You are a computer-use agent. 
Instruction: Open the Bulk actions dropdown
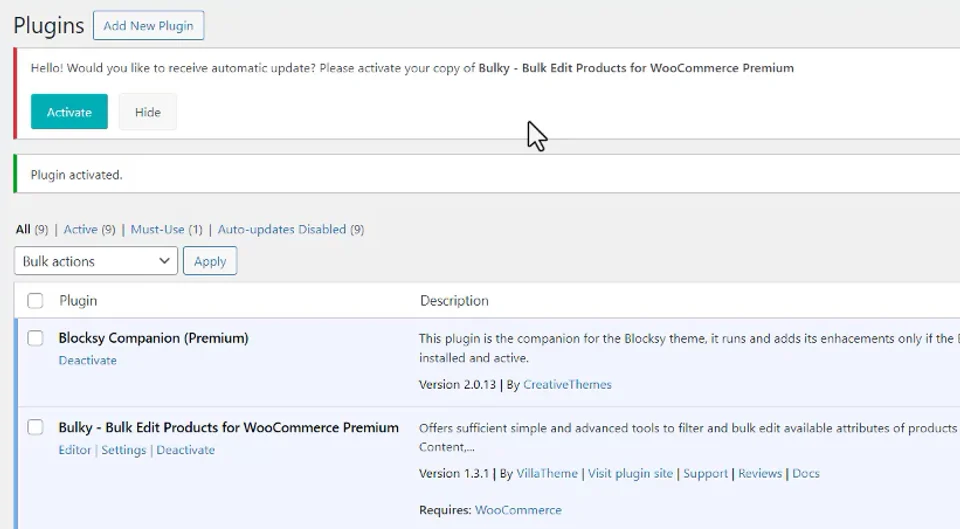tap(96, 261)
